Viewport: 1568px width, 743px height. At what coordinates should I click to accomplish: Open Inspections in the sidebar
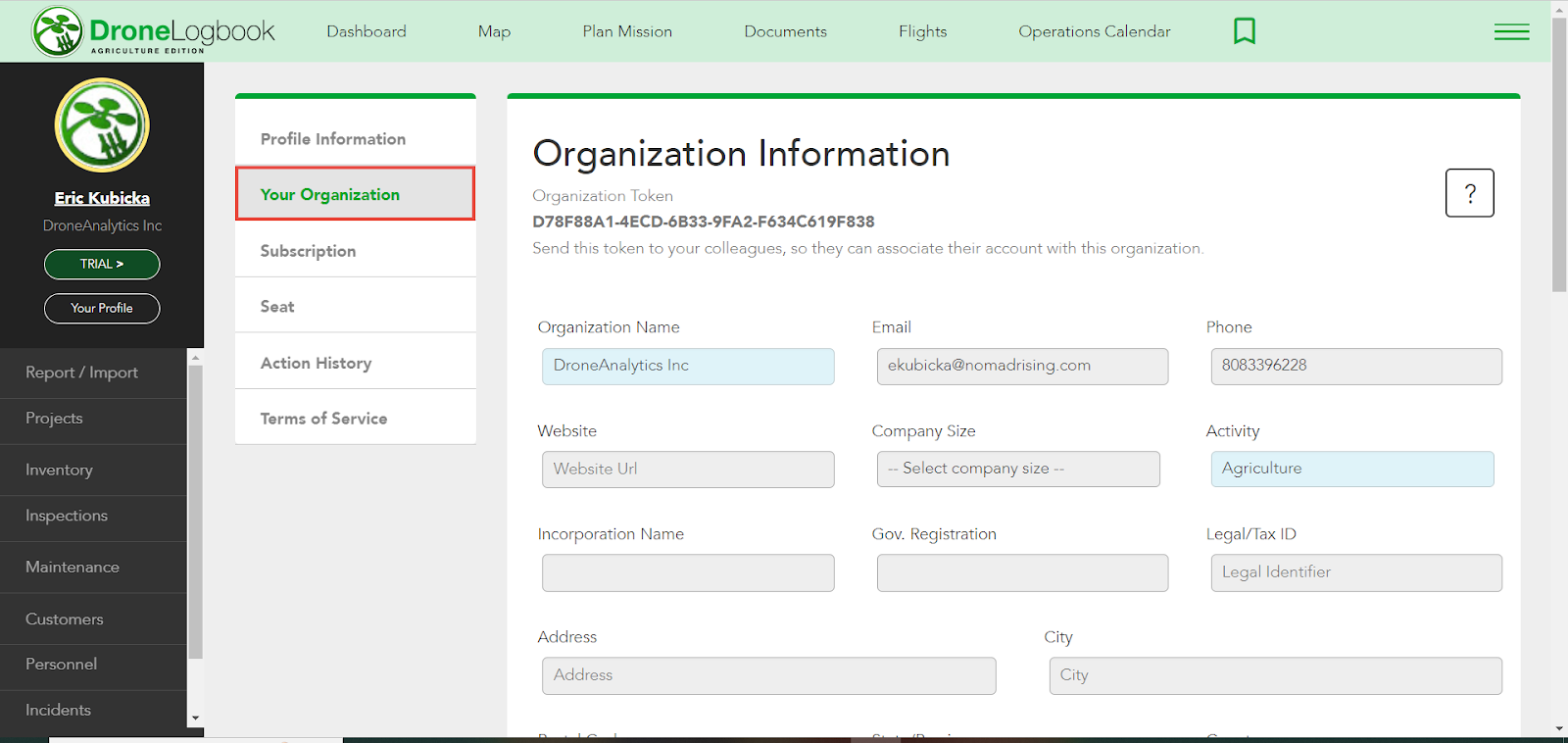(93, 516)
